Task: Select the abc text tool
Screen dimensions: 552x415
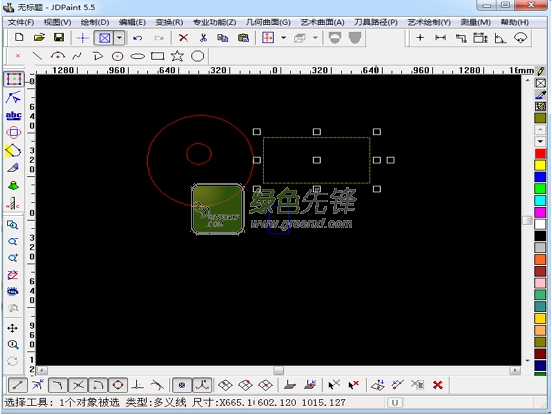Action: (x=14, y=115)
